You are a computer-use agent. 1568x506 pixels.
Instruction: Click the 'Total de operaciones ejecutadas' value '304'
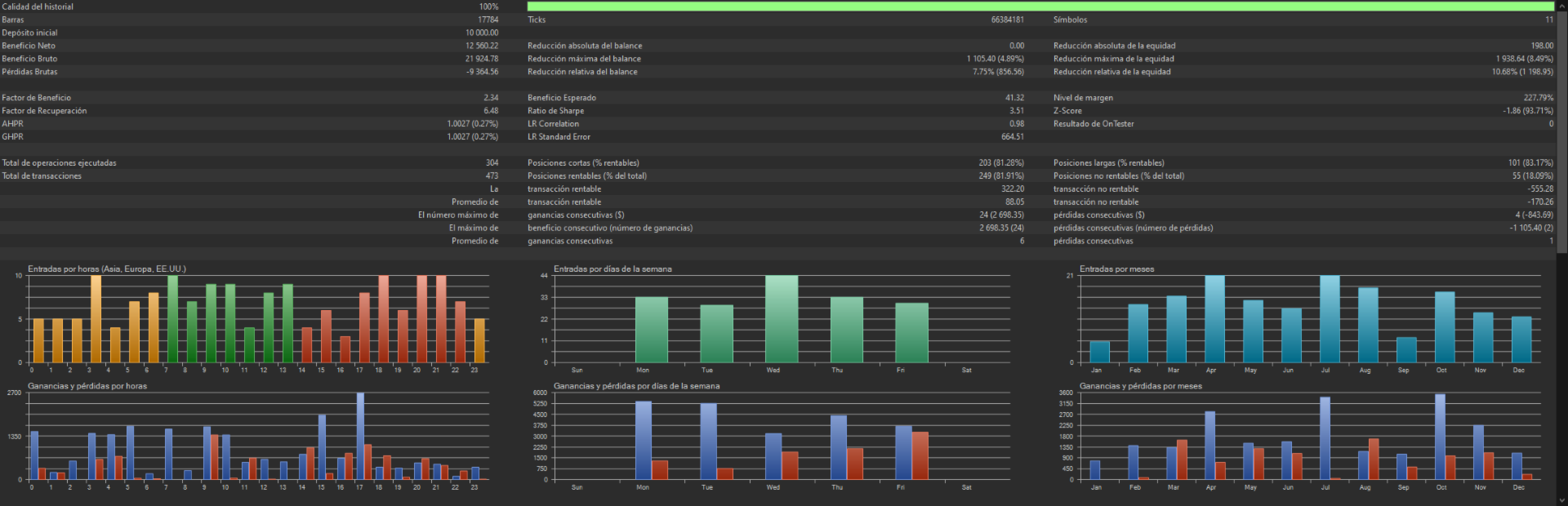pyautogui.click(x=492, y=163)
